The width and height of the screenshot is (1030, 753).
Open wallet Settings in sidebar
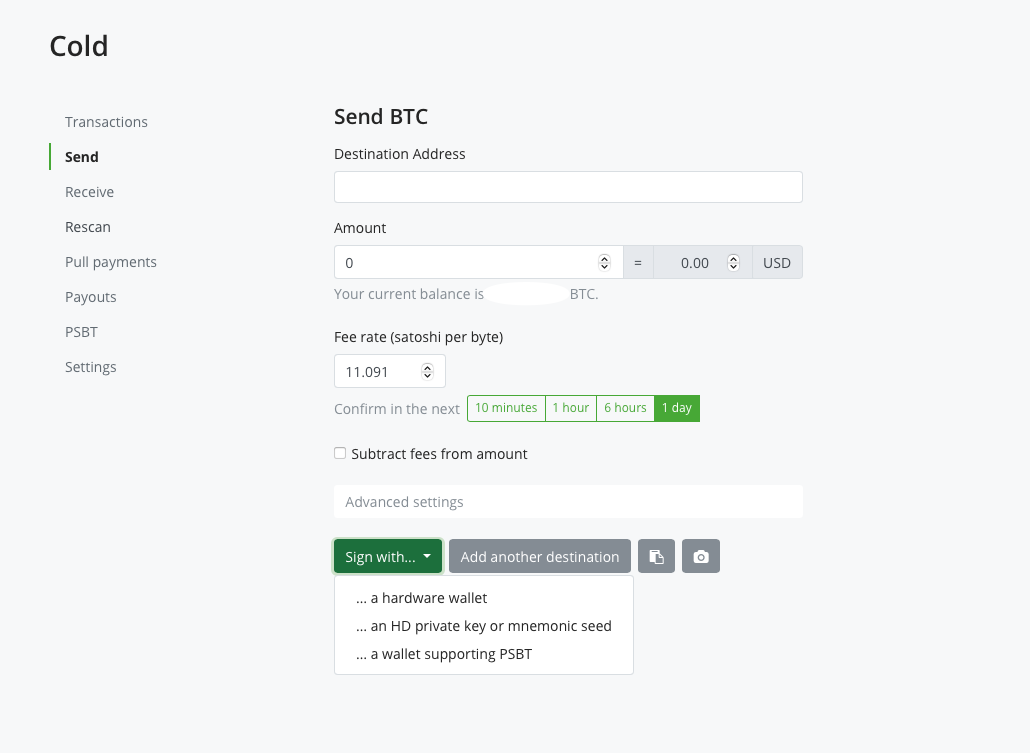(91, 367)
